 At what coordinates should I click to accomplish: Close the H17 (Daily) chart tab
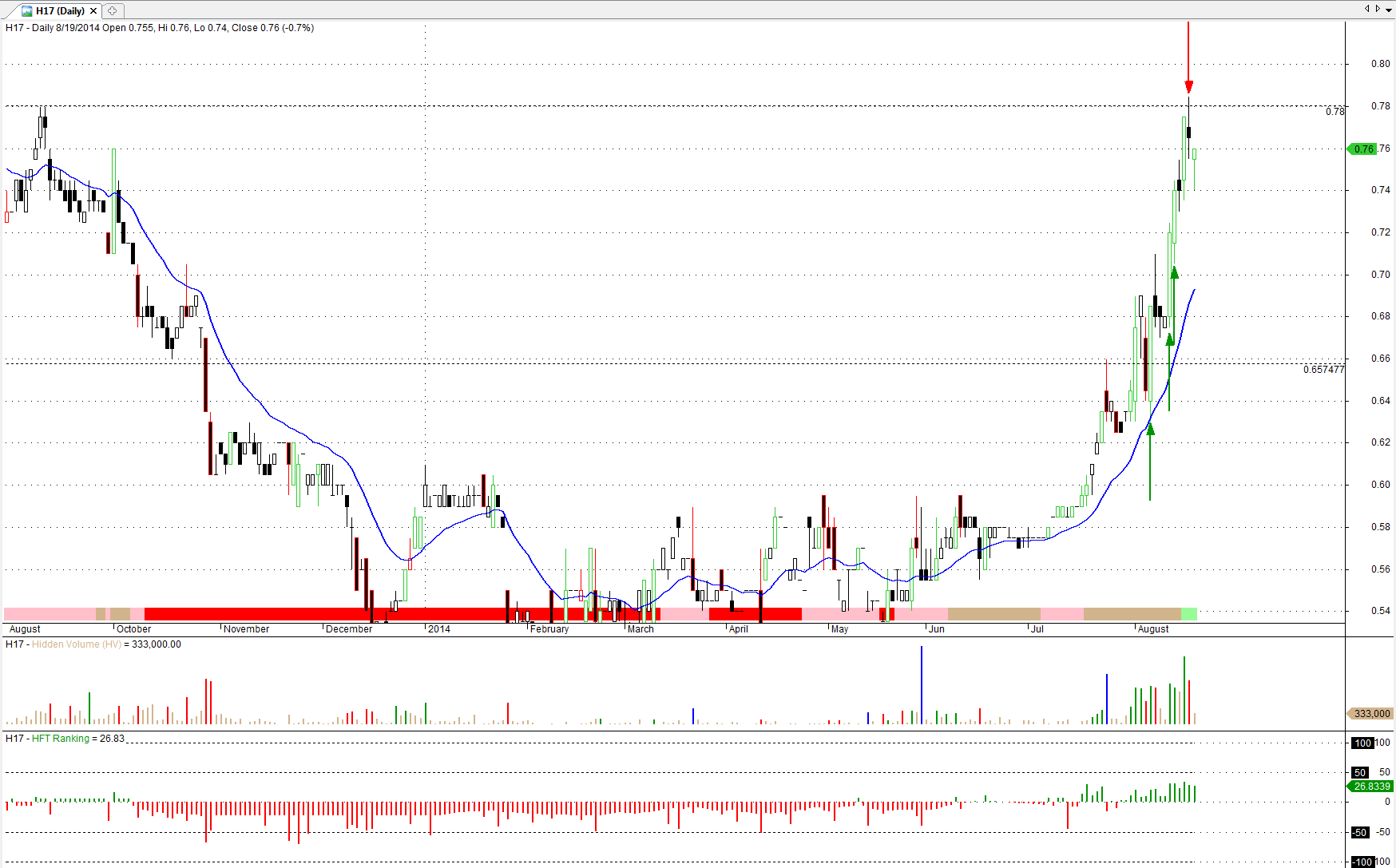(x=93, y=11)
